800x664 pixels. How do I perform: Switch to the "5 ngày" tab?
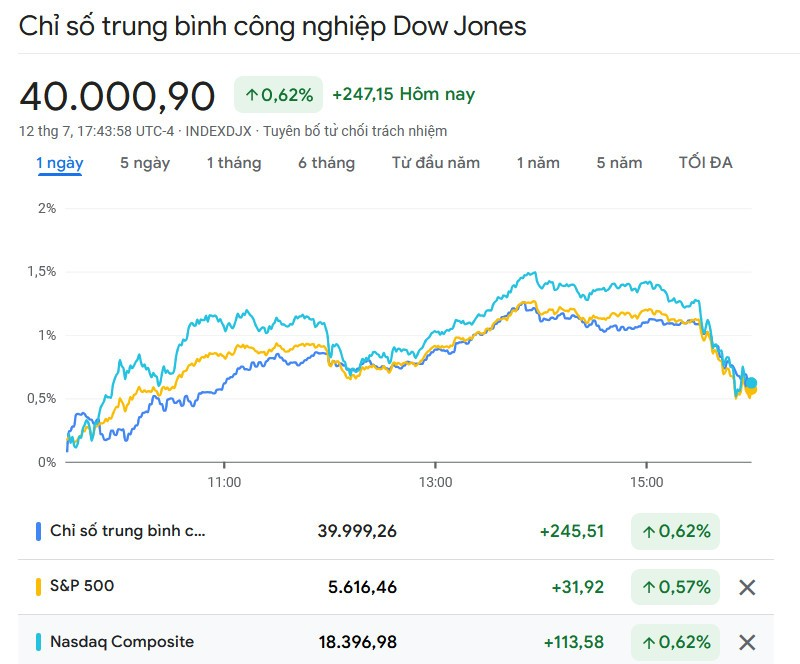pos(145,163)
